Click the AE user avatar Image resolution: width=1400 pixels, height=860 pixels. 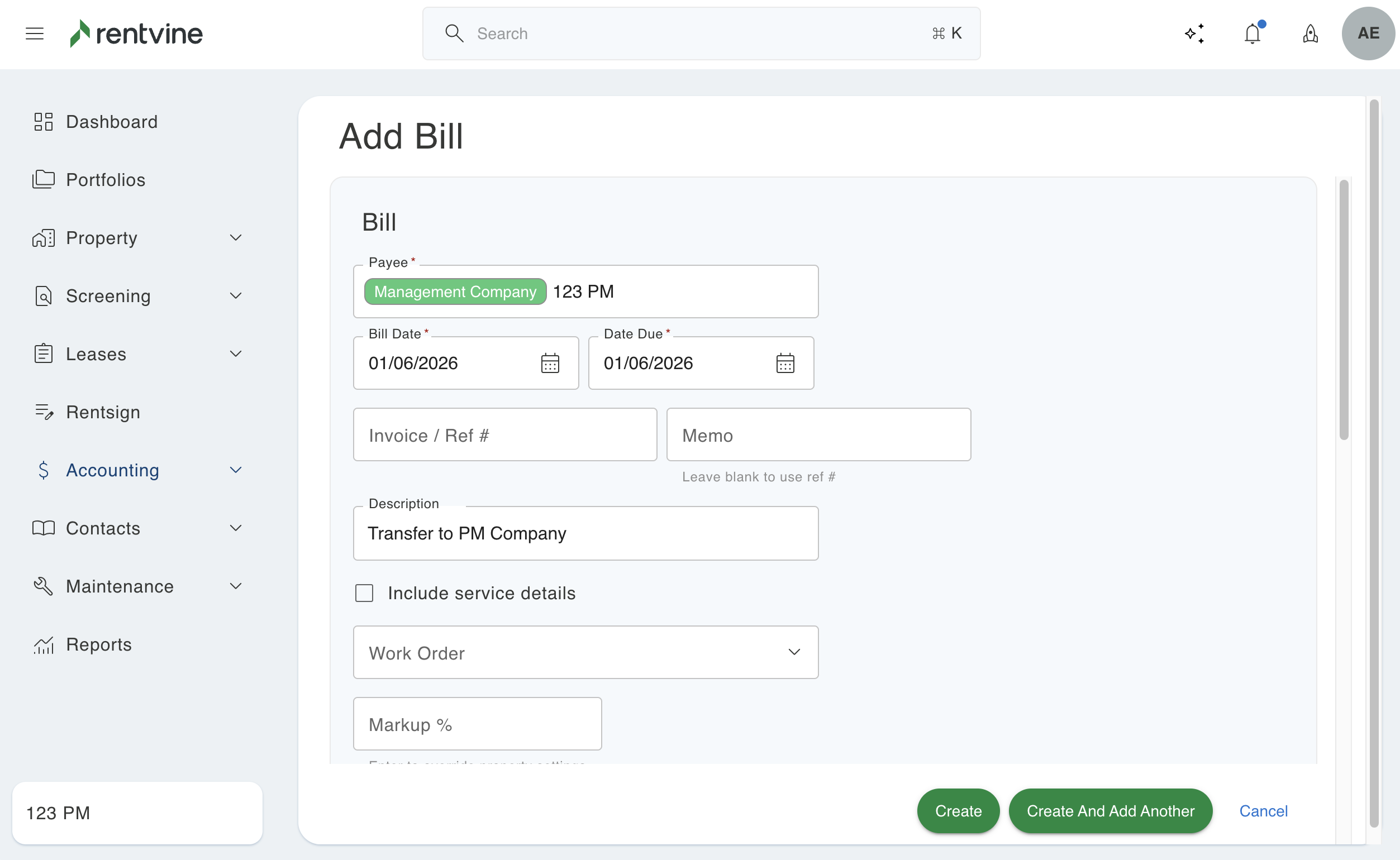point(1368,34)
